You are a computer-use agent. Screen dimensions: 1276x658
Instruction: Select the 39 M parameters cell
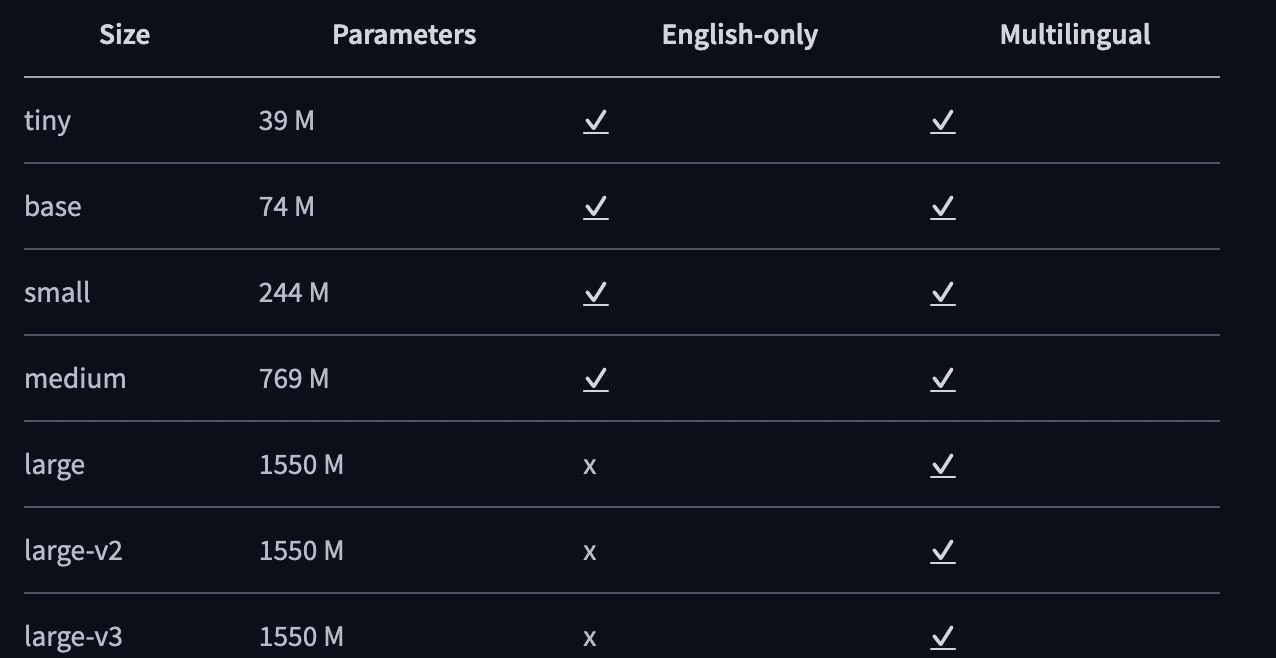click(x=287, y=121)
